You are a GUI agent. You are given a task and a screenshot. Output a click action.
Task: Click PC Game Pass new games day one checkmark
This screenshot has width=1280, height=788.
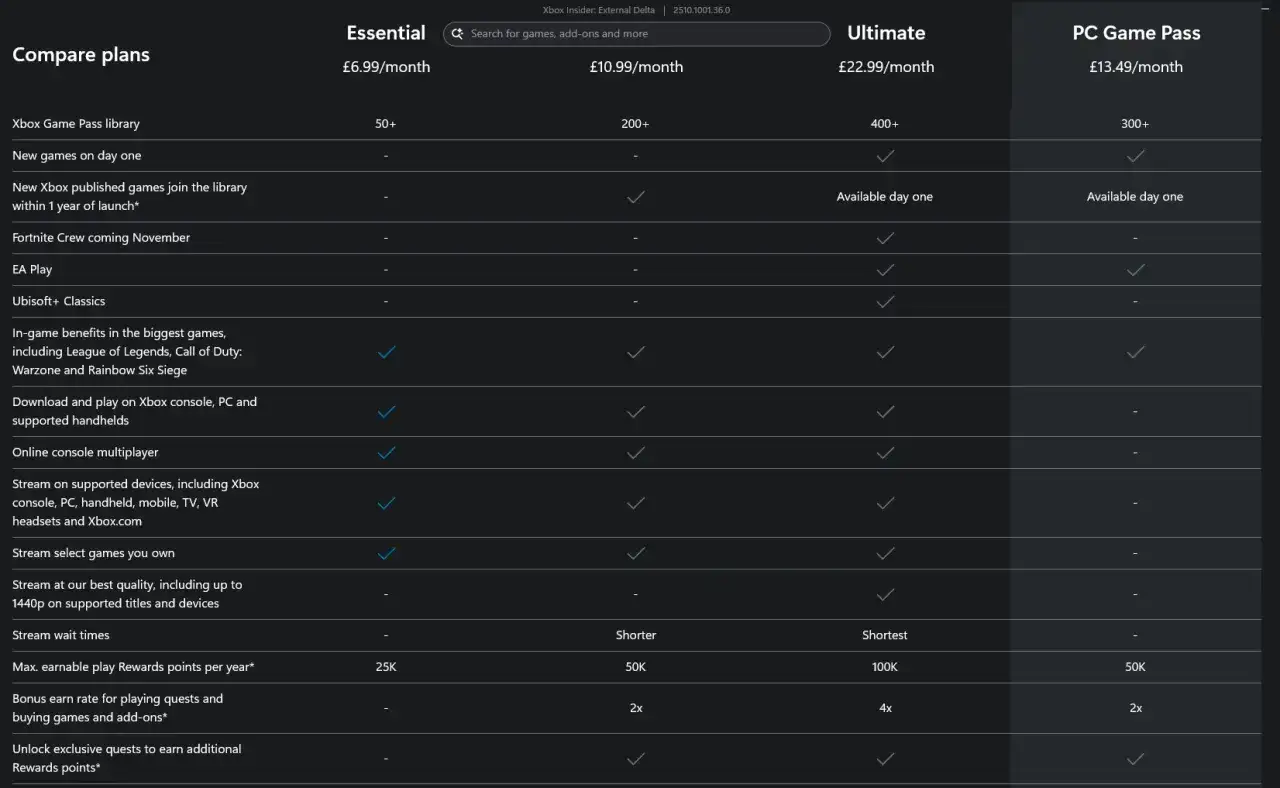click(x=1135, y=156)
